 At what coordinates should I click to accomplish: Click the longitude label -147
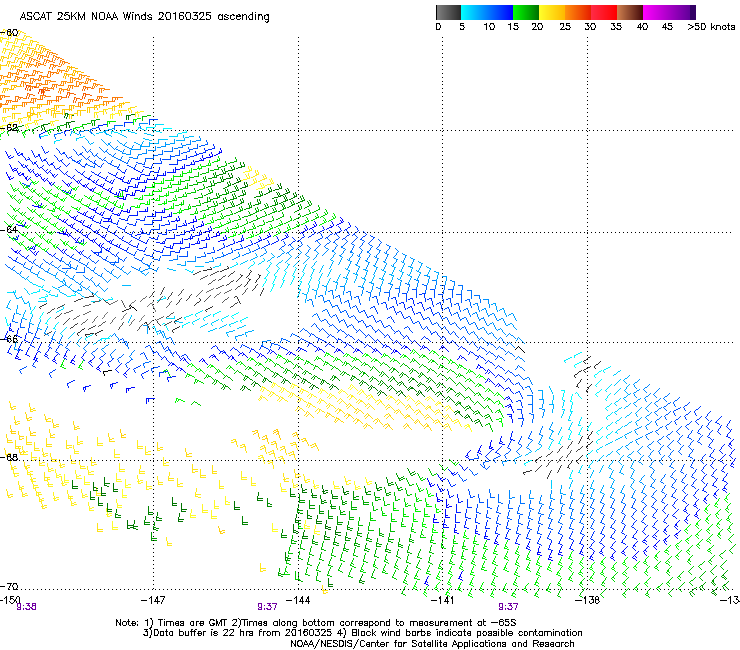pos(153,600)
